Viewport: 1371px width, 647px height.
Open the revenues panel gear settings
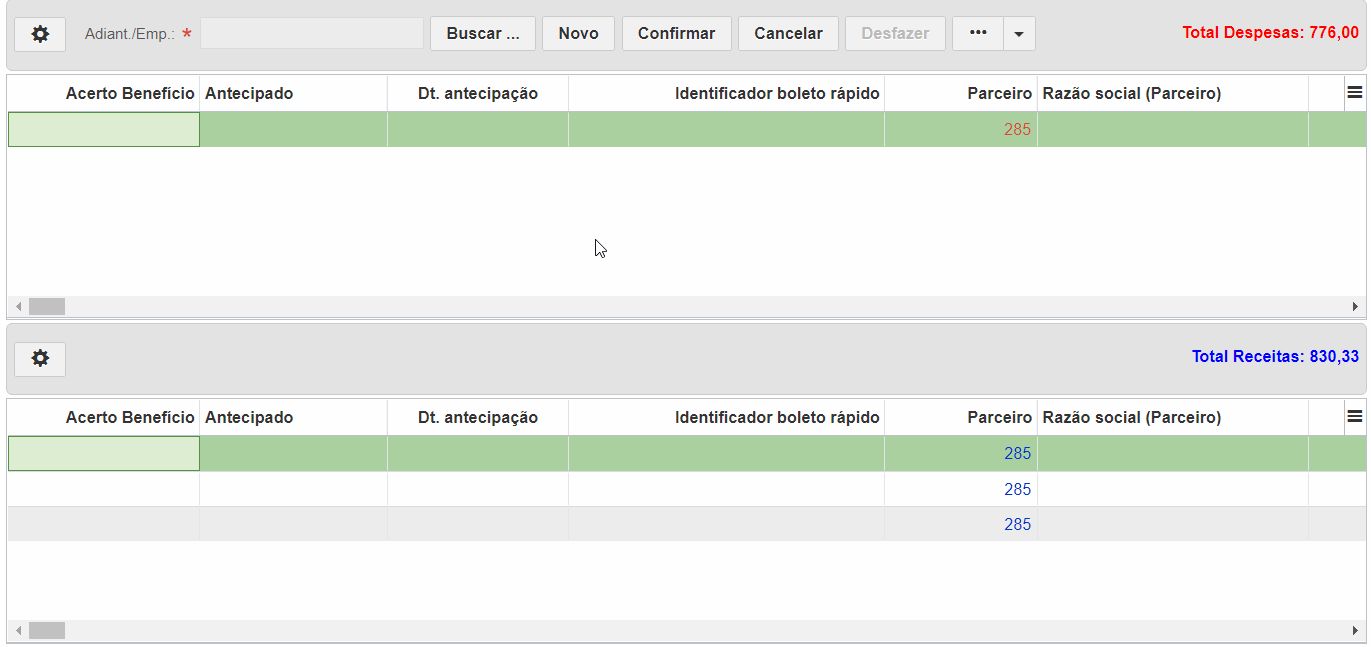point(40,358)
